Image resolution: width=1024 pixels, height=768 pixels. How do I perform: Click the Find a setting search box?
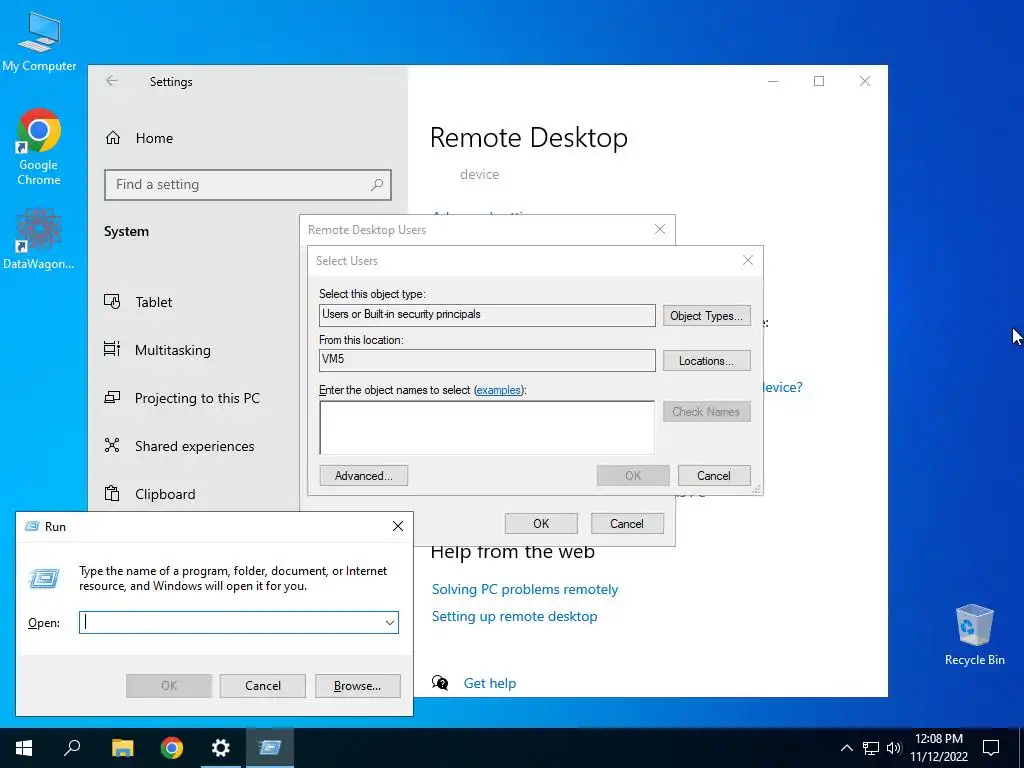[248, 185]
